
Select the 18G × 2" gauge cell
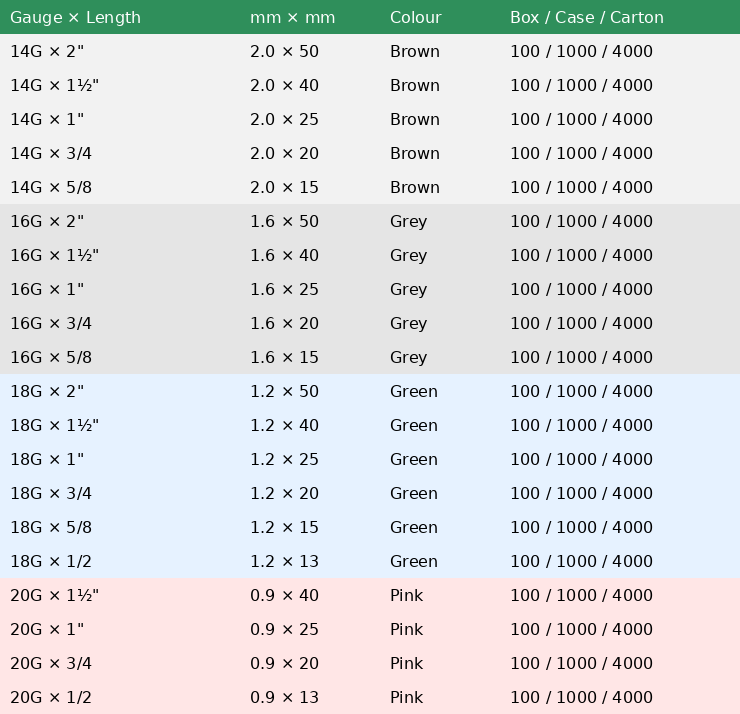pos(47,392)
